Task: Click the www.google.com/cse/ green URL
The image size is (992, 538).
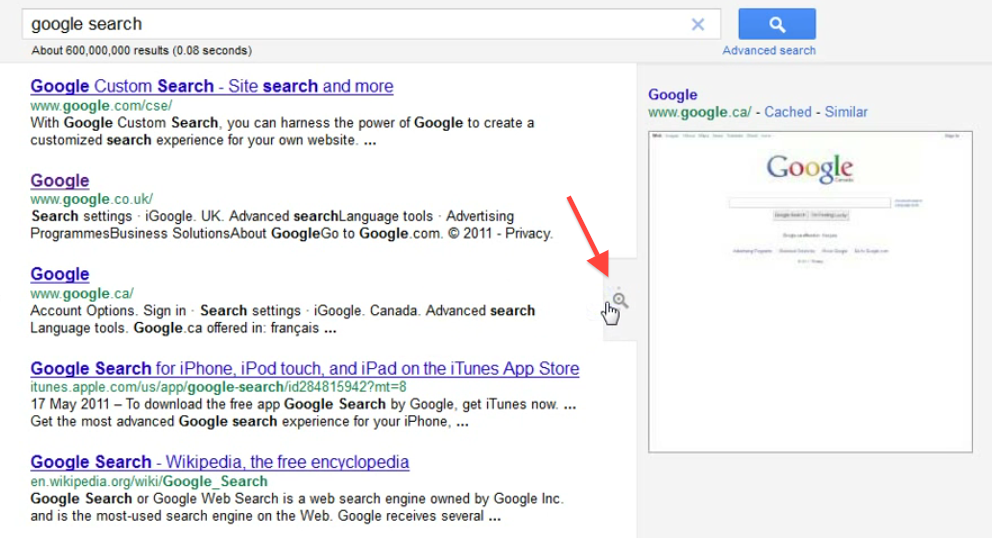Action: point(101,105)
